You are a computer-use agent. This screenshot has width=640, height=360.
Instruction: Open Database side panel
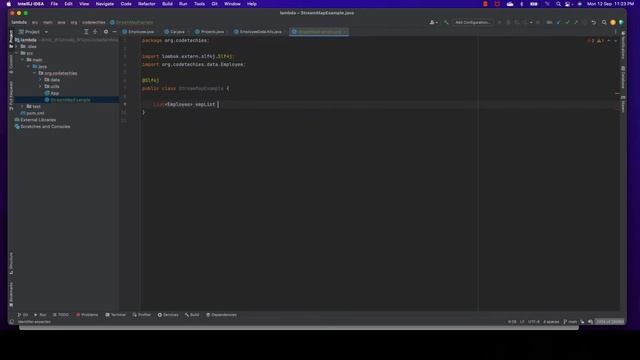coord(623,77)
